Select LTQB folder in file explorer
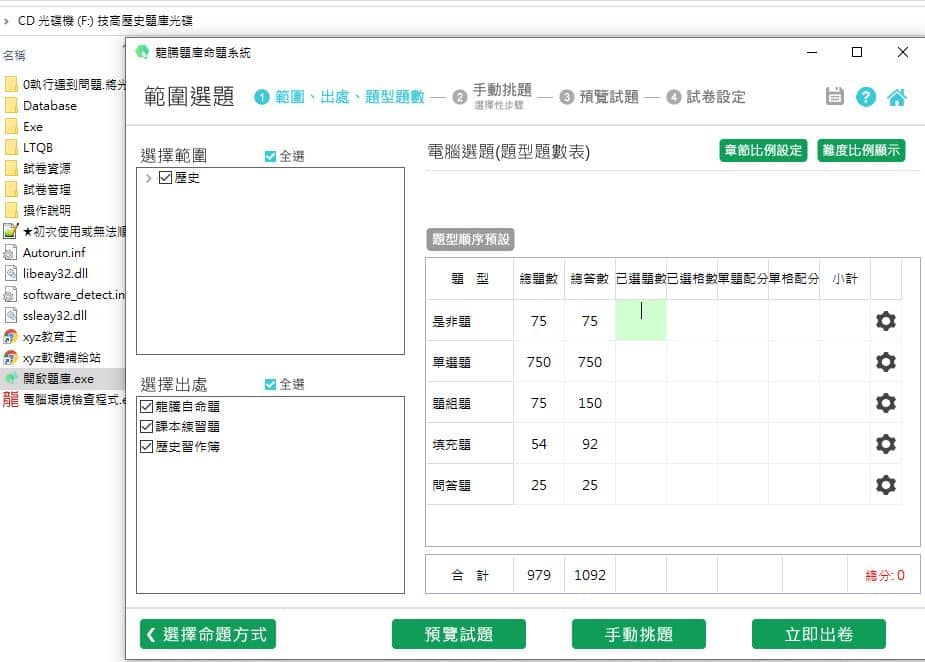Image resolution: width=925 pixels, height=662 pixels. (x=38, y=148)
